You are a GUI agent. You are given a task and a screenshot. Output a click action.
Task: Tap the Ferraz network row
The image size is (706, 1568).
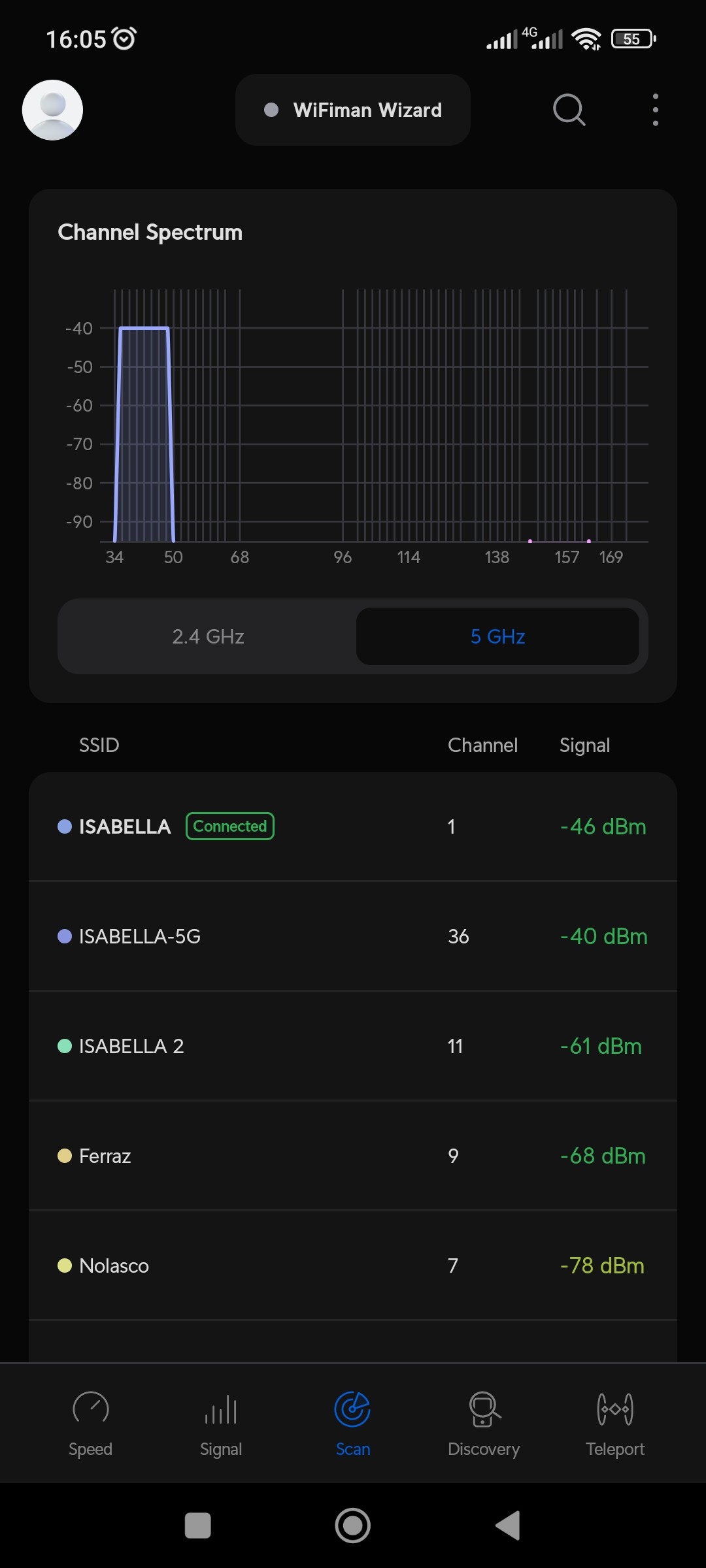[x=353, y=1156]
